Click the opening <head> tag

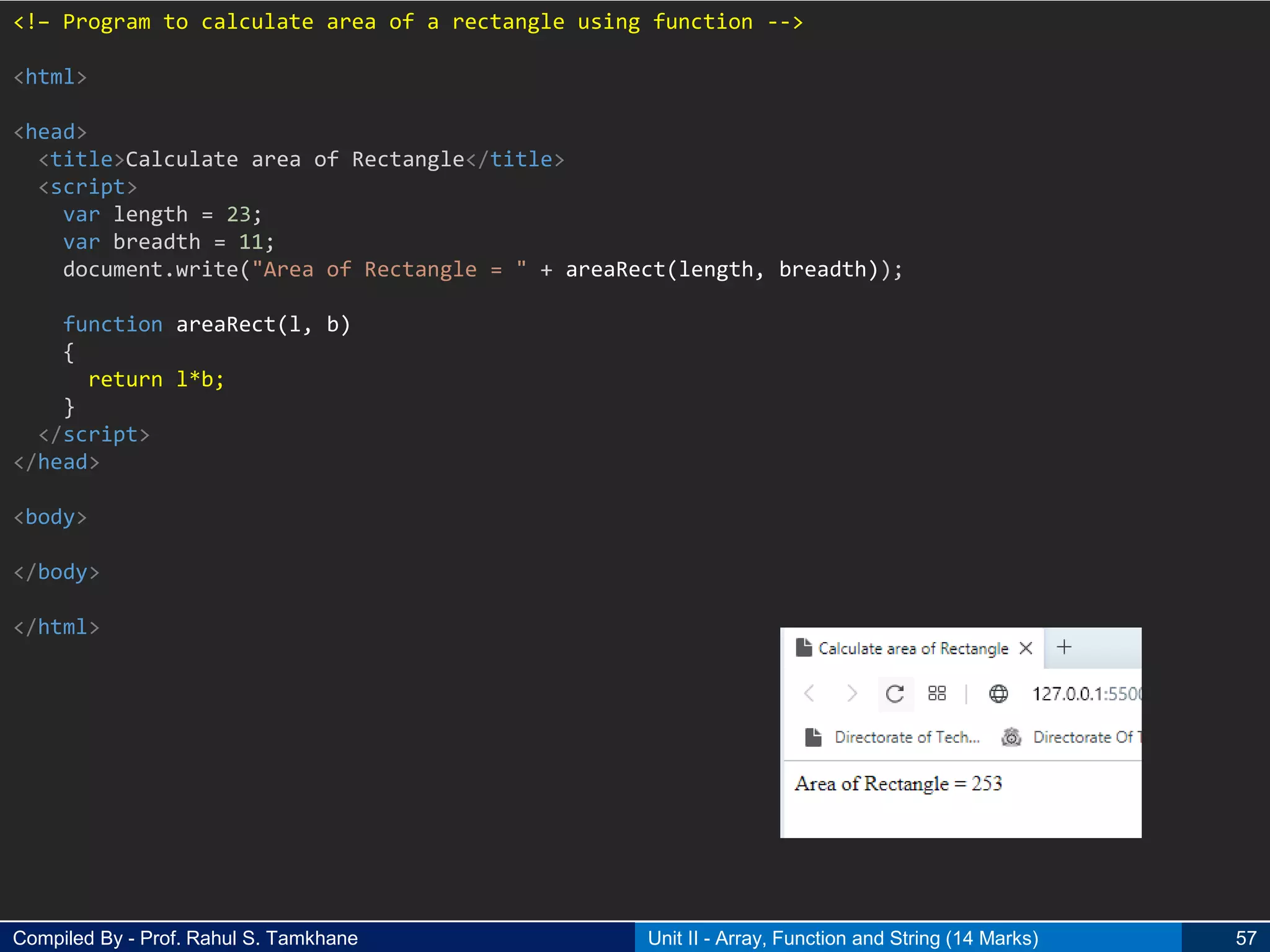pyautogui.click(x=50, y=132)
